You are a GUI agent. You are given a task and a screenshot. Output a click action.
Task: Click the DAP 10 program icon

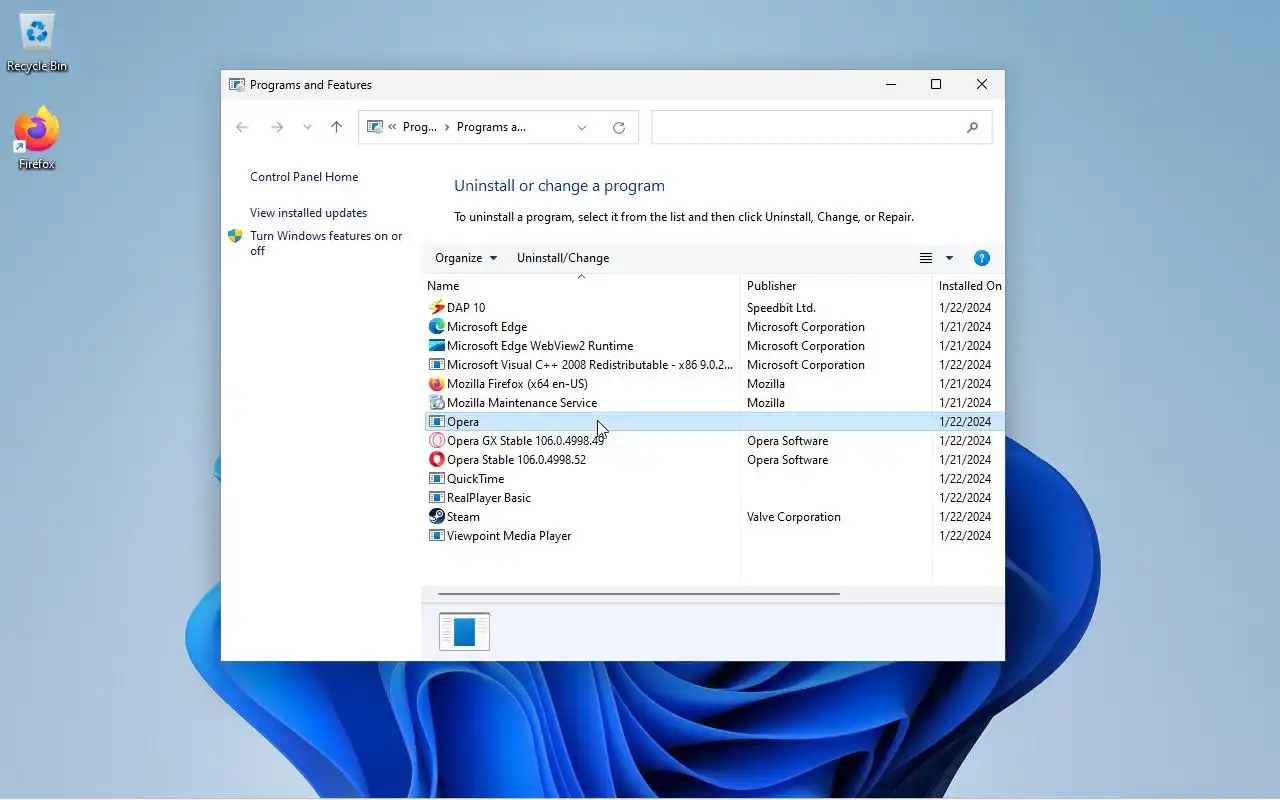[x=436, y=308]
